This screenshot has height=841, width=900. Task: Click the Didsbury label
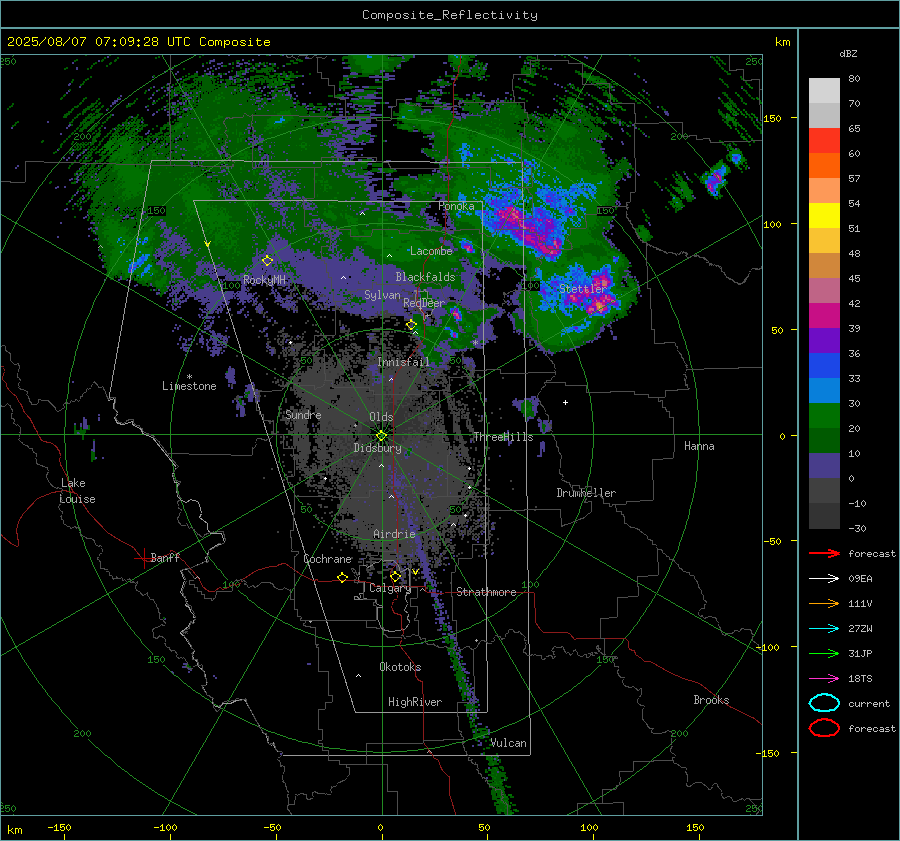pyautogui.click(x=377, y=448)
